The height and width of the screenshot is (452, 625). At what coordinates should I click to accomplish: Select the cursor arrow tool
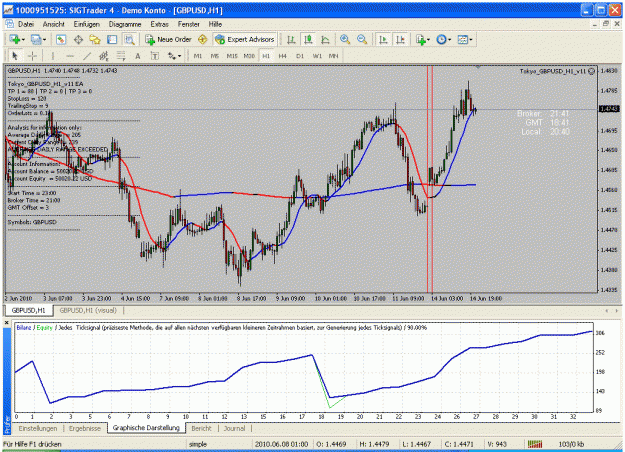click(x=15, y=56)
